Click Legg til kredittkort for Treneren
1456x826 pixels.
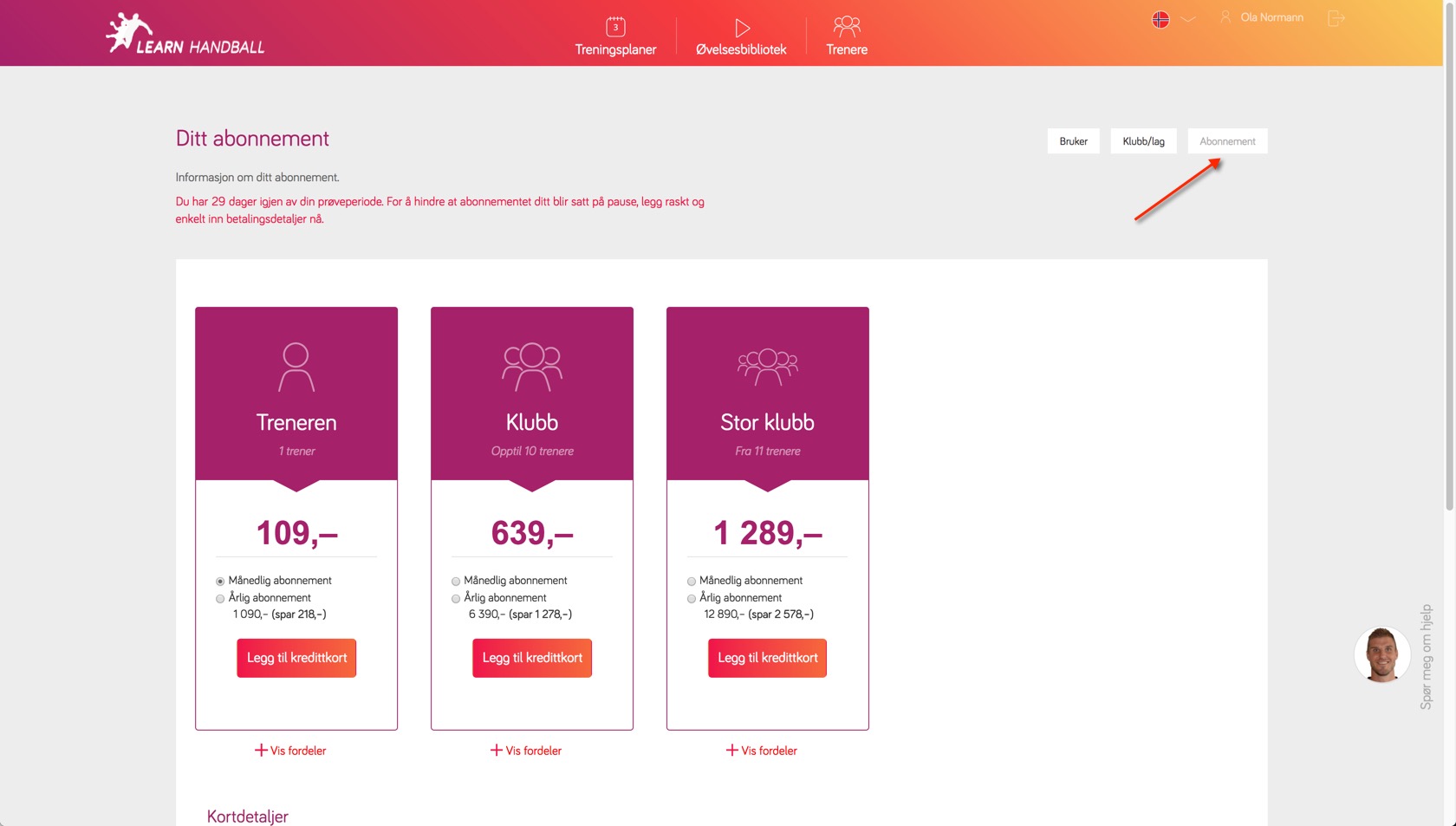click(x=296, y=658)
